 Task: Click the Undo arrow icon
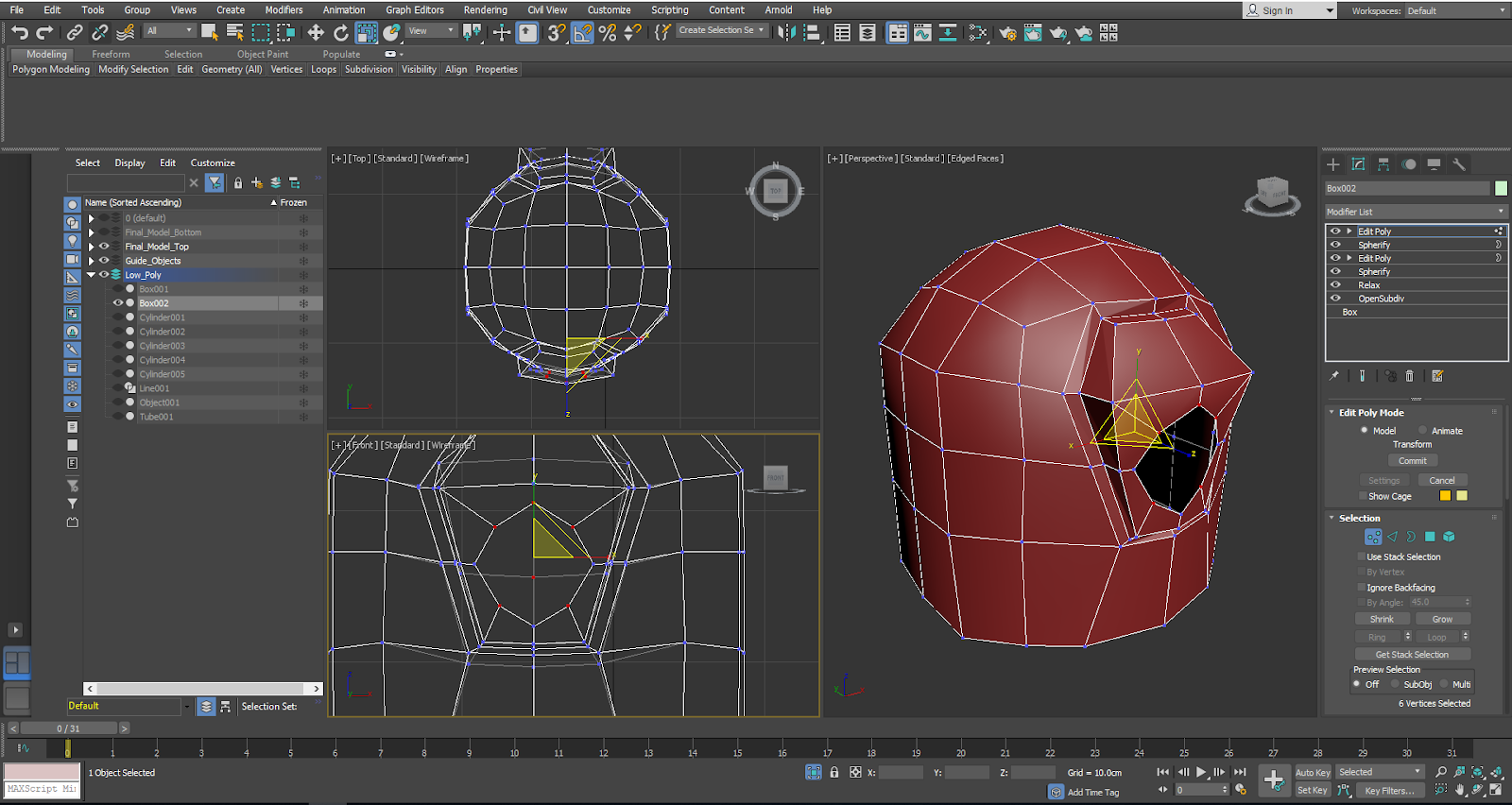(x=20, y=32)
